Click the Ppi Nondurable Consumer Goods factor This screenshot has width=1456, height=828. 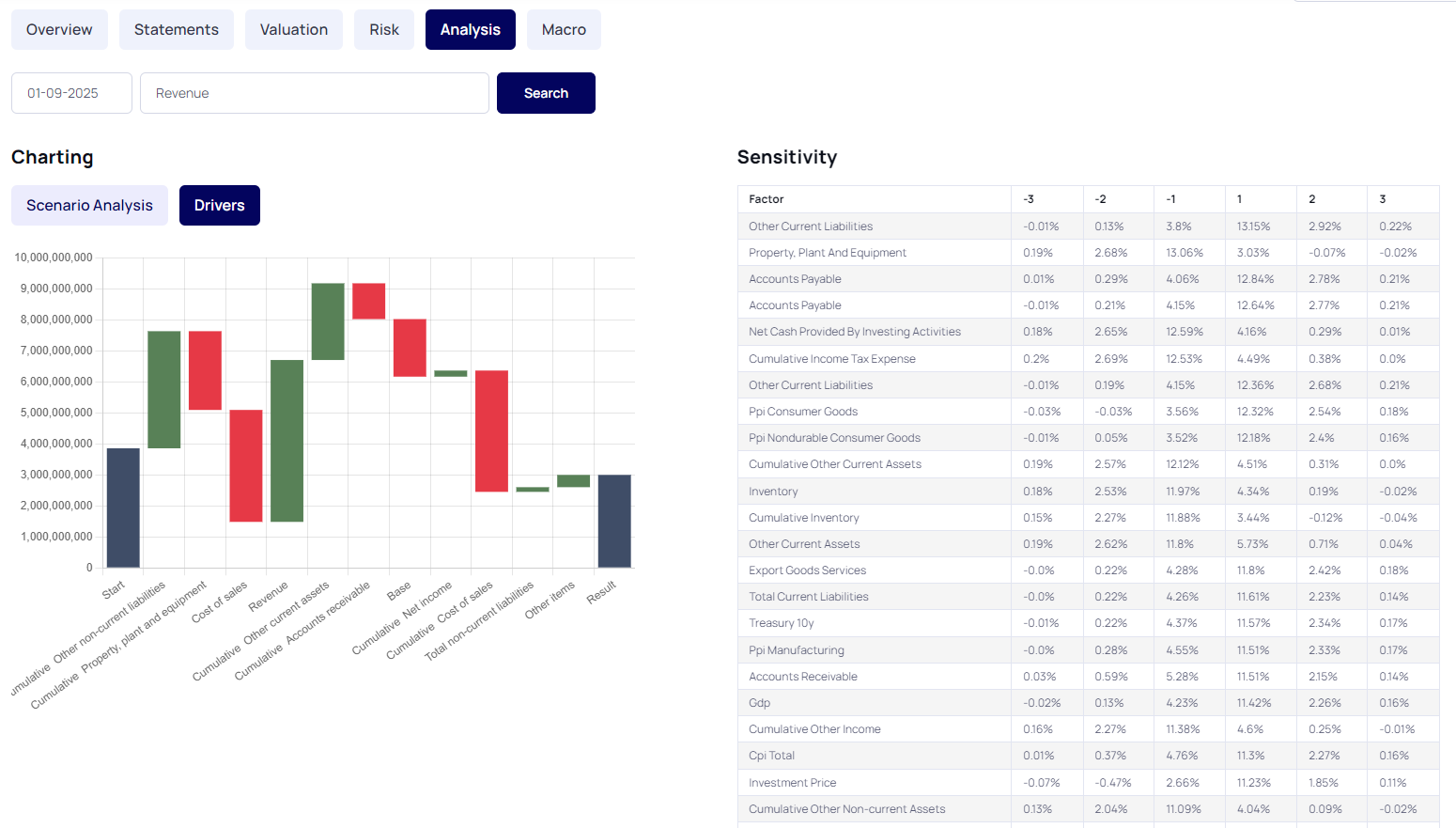(x=834, y=438)
